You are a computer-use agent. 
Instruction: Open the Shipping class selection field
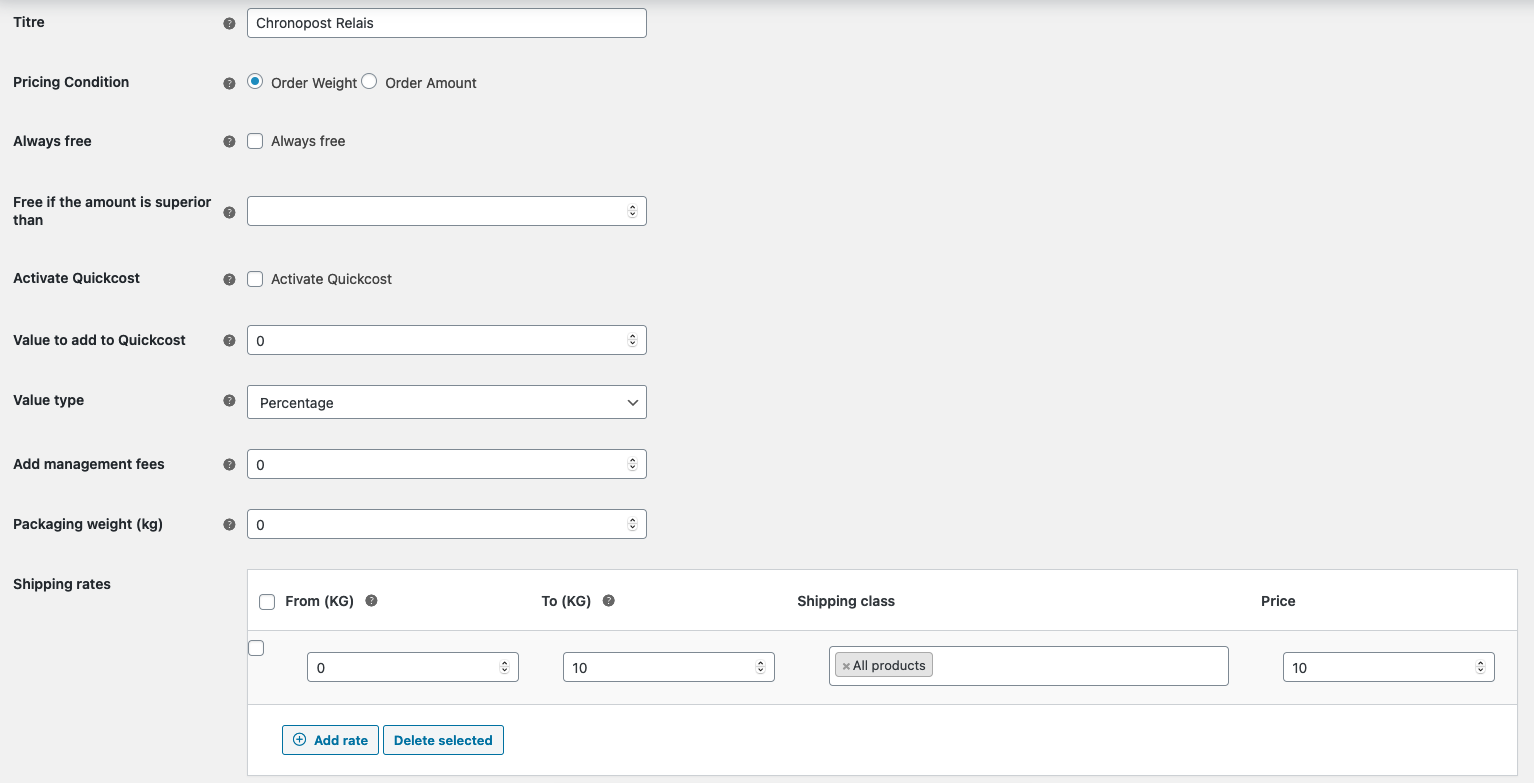pos(1078,666)
